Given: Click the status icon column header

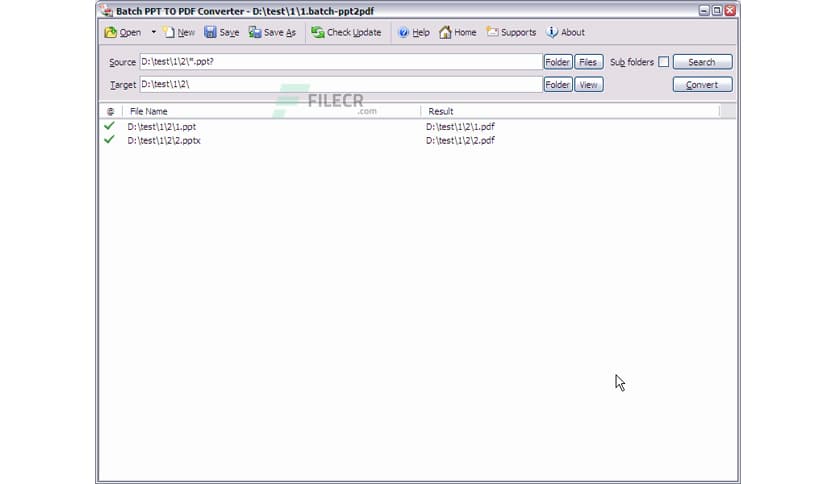Looking at the screenshot, I should (x=110, y=111).
